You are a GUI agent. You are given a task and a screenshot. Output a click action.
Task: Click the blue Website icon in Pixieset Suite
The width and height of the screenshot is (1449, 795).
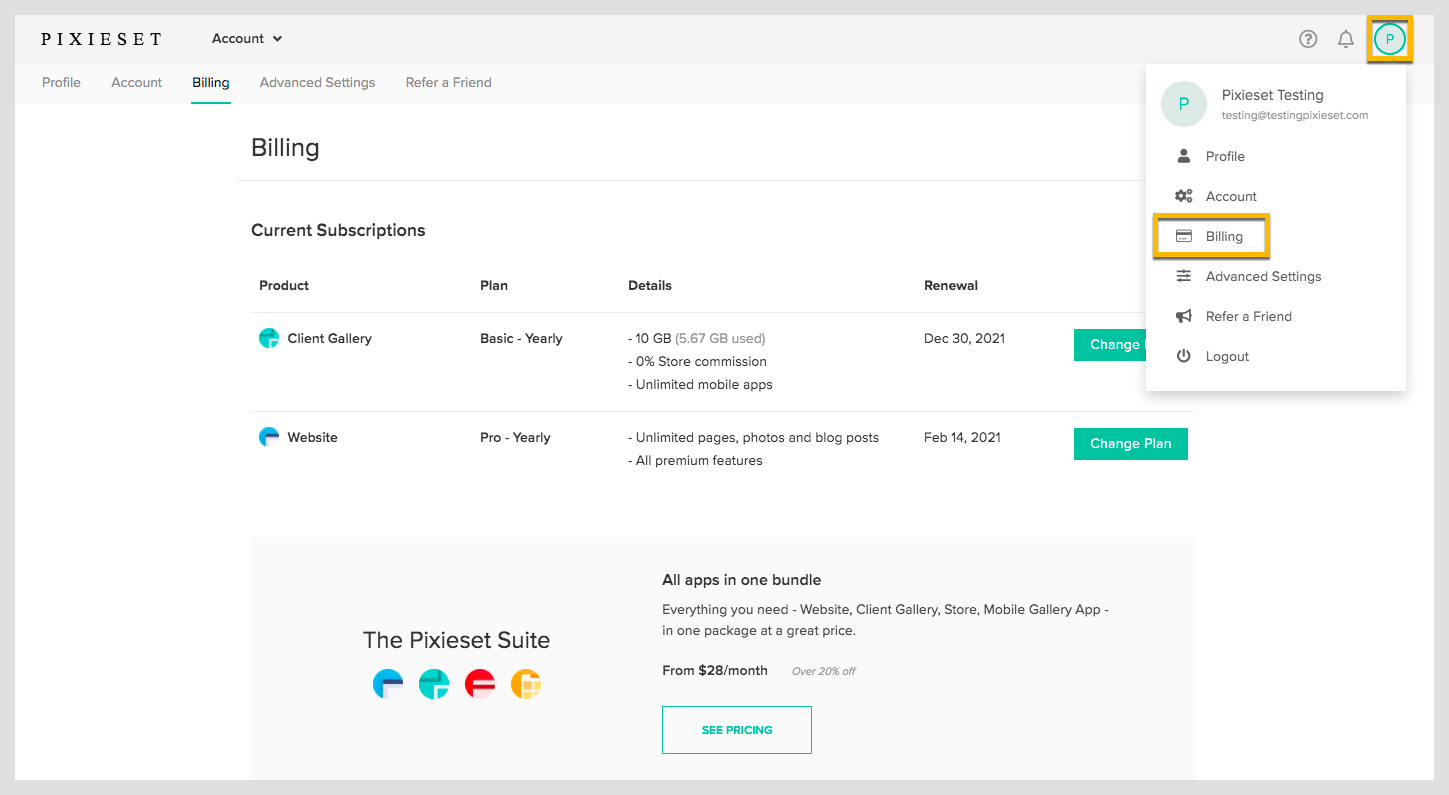tap(388, 684)
